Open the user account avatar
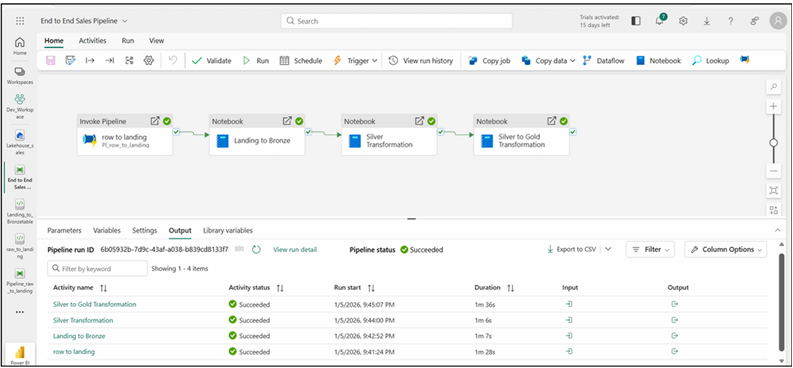Image resolution: width=793 pixels, height=368 pixels. click(778, 21)
